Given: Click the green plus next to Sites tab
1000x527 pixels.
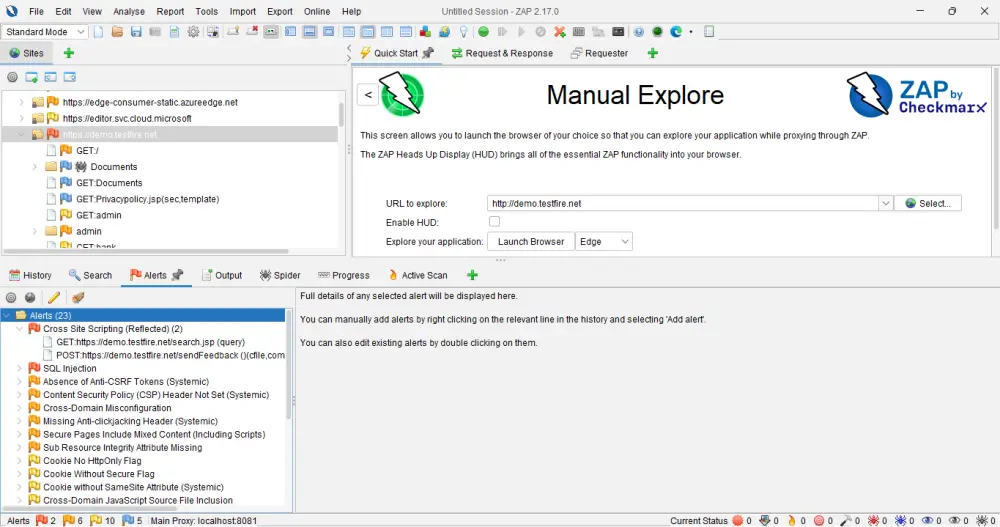Looking at the screenshot, I should coord(69,53).
